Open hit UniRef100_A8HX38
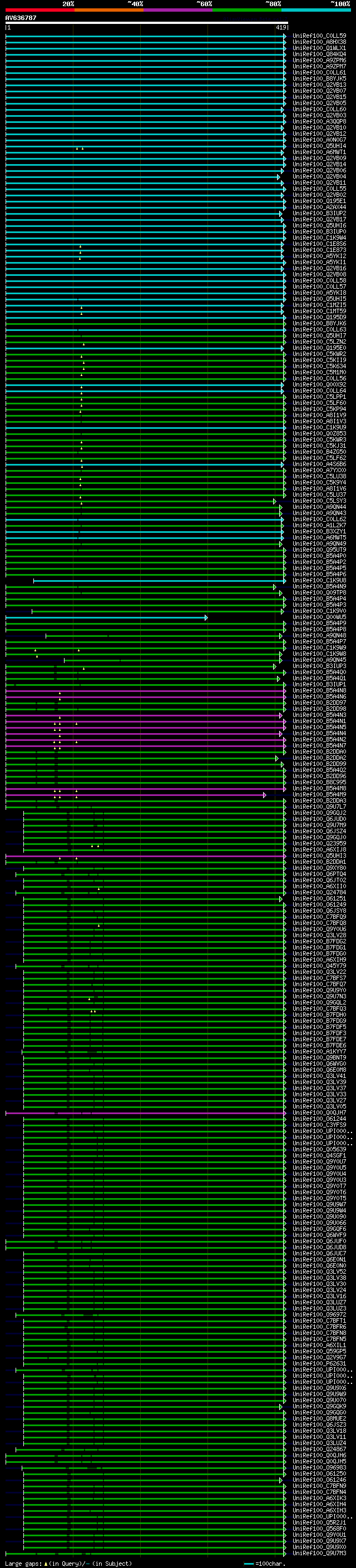Viewport: 356px width, 1568px height. [x=319, y=42]
